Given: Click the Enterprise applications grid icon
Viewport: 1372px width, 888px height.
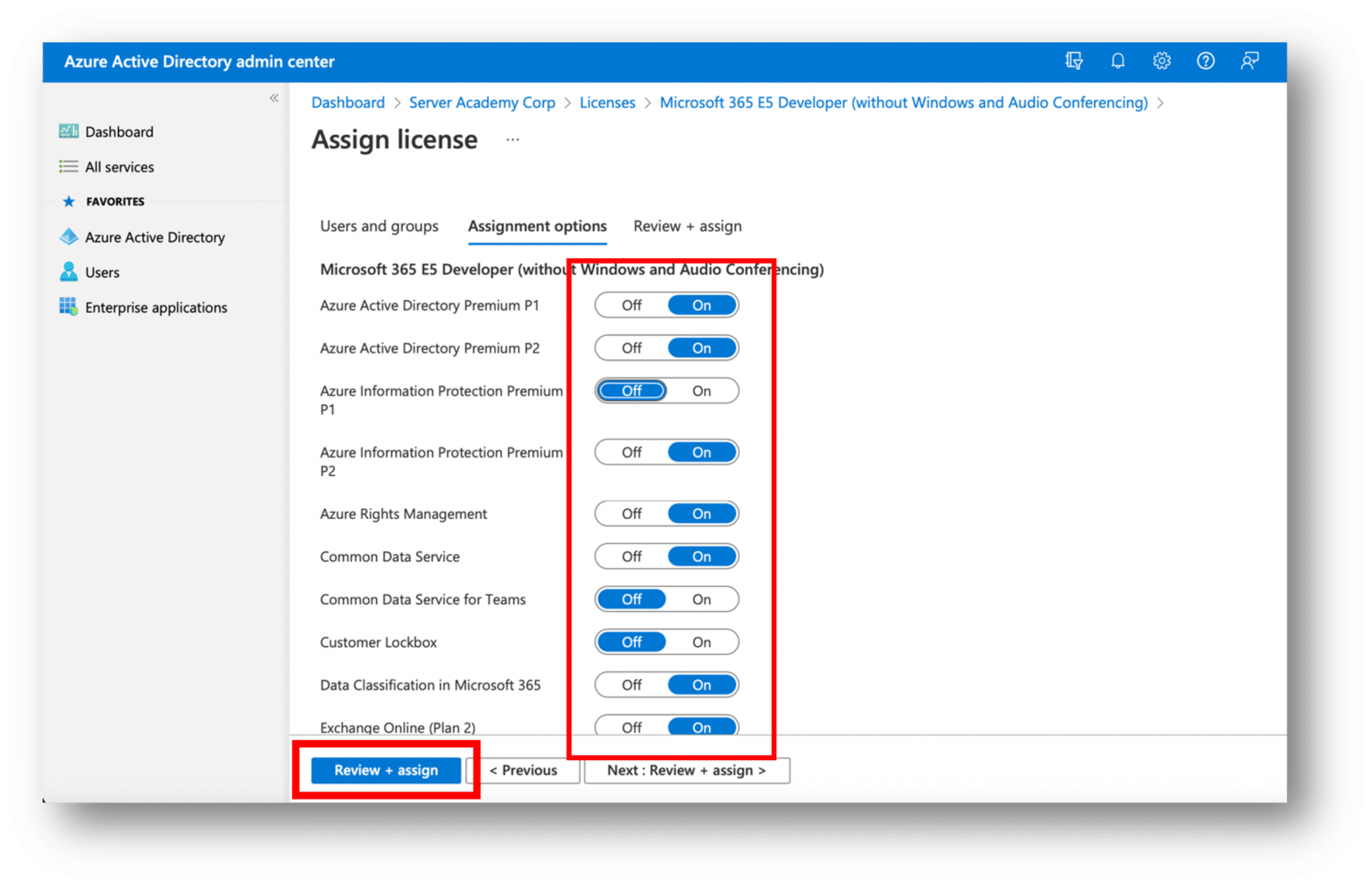Looking at the screenshot, I should pos(69,307).
